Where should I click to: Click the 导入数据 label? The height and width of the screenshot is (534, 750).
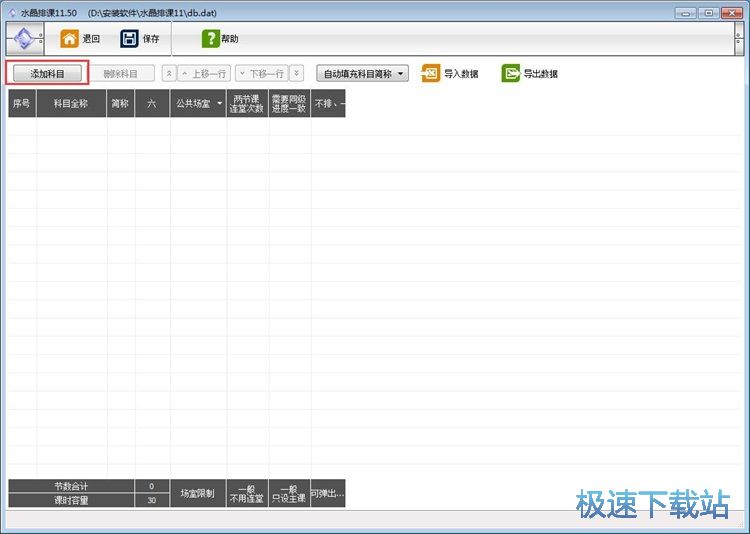[462, 74]
